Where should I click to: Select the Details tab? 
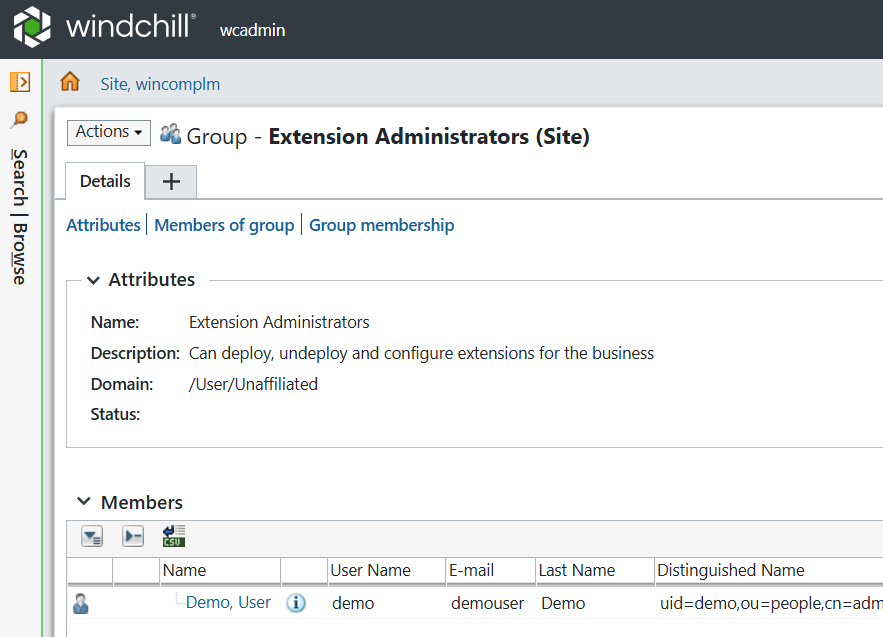105,181
